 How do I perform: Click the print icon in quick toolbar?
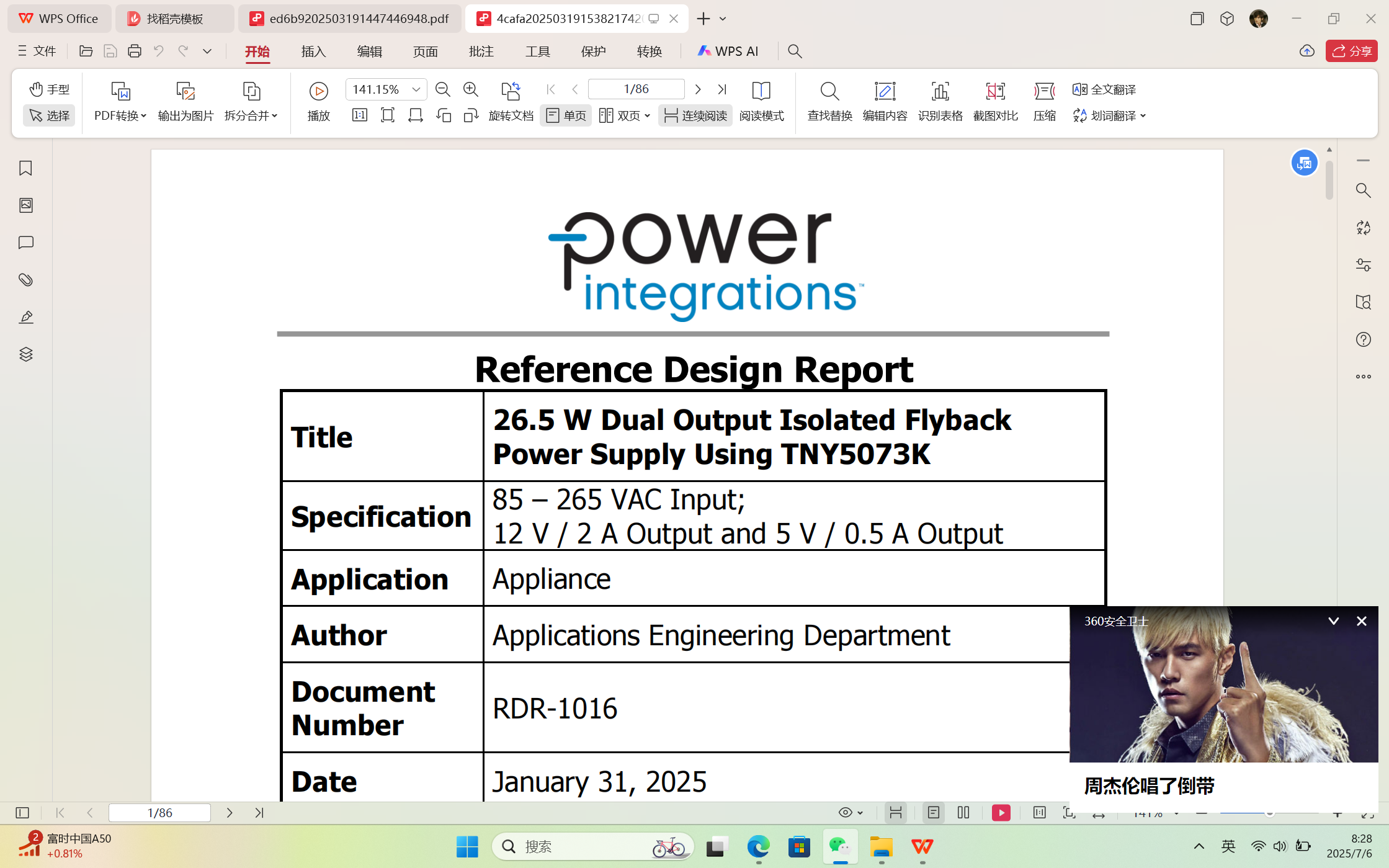135,51
